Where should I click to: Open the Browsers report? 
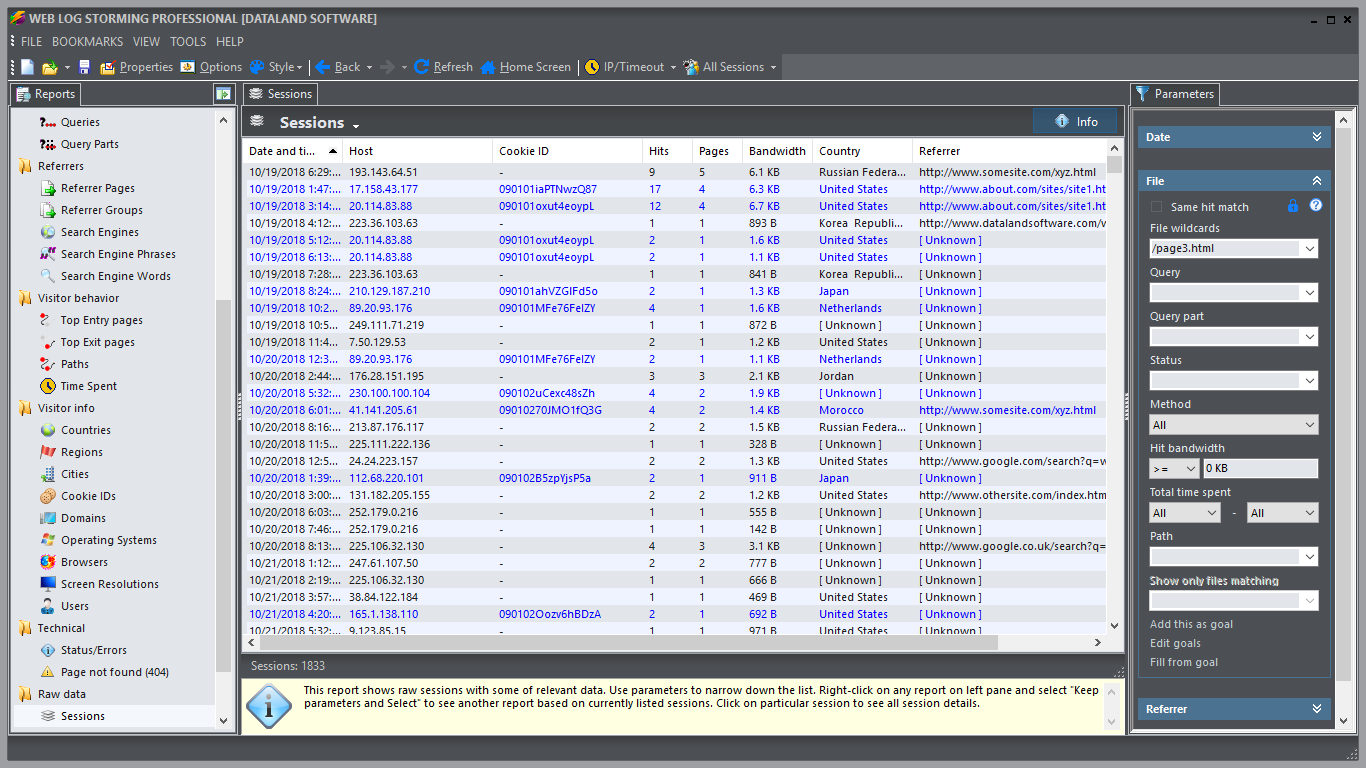click(x=84, y=562)
